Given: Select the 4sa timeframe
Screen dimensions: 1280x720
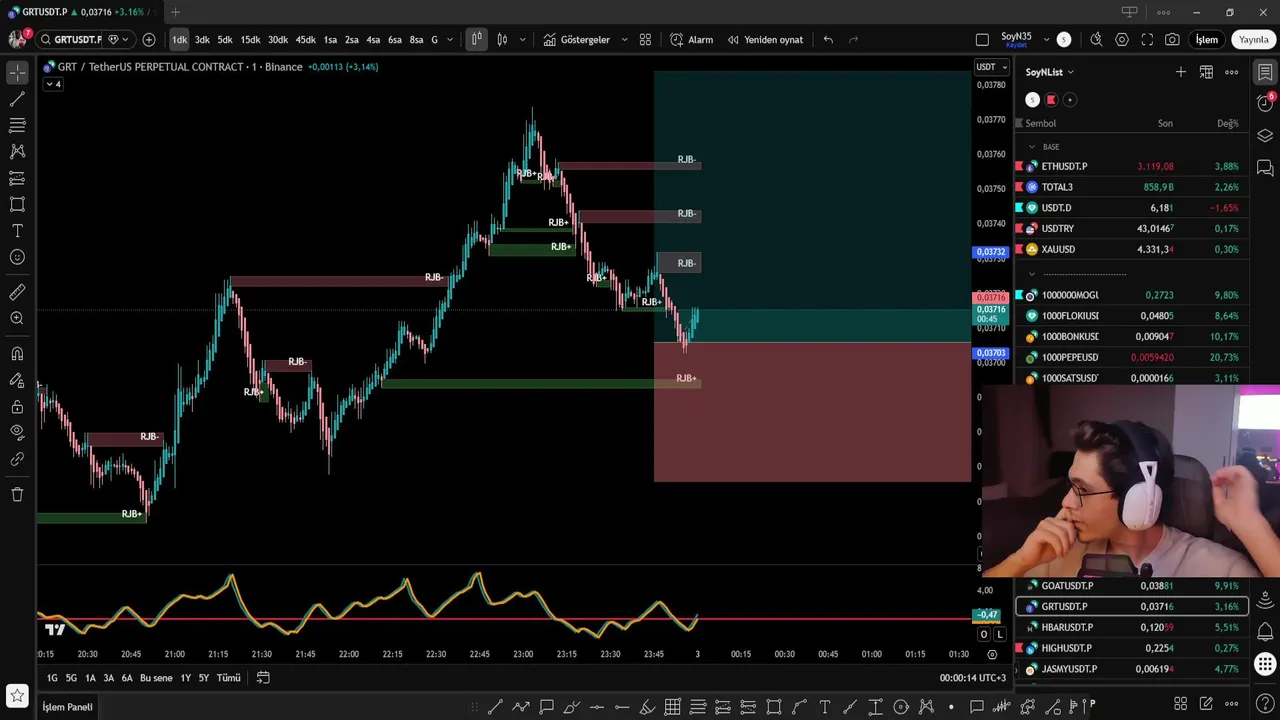Looking at the screenshot, I should click(x=373, y=40).
